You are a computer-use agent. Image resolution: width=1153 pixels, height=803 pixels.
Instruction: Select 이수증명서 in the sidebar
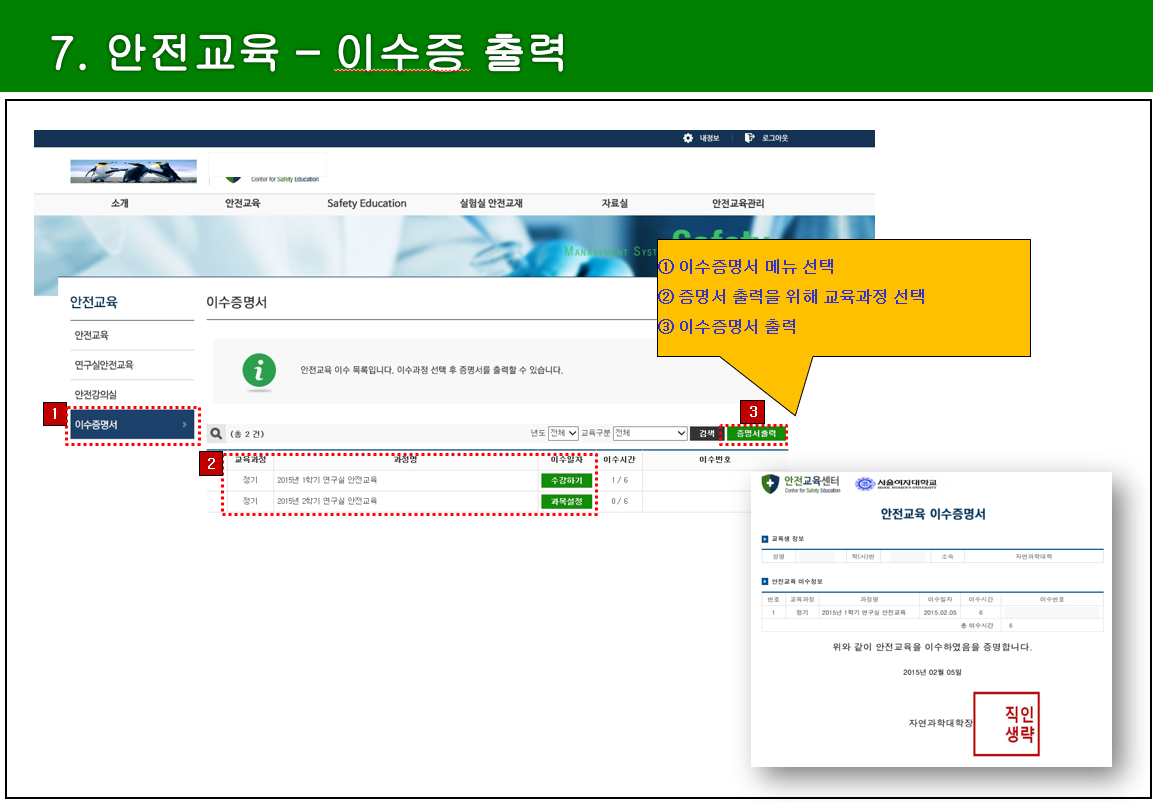coord(132,425)
